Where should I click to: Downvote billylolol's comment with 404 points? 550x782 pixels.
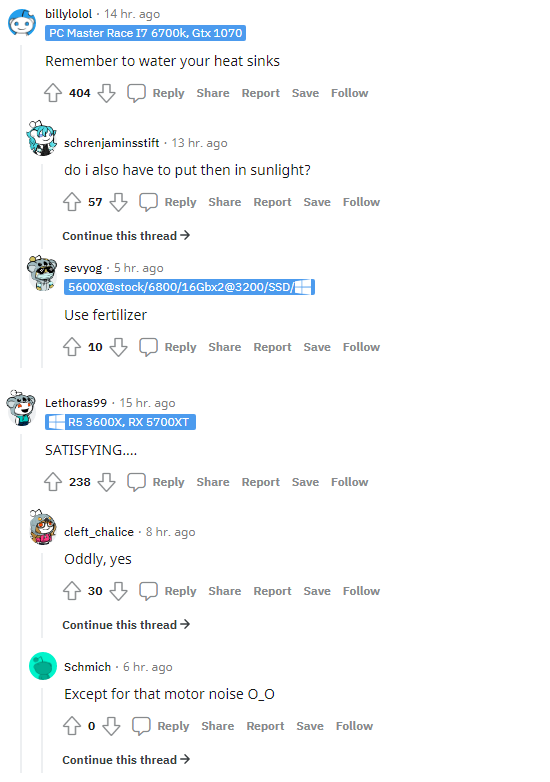[106, 93]
